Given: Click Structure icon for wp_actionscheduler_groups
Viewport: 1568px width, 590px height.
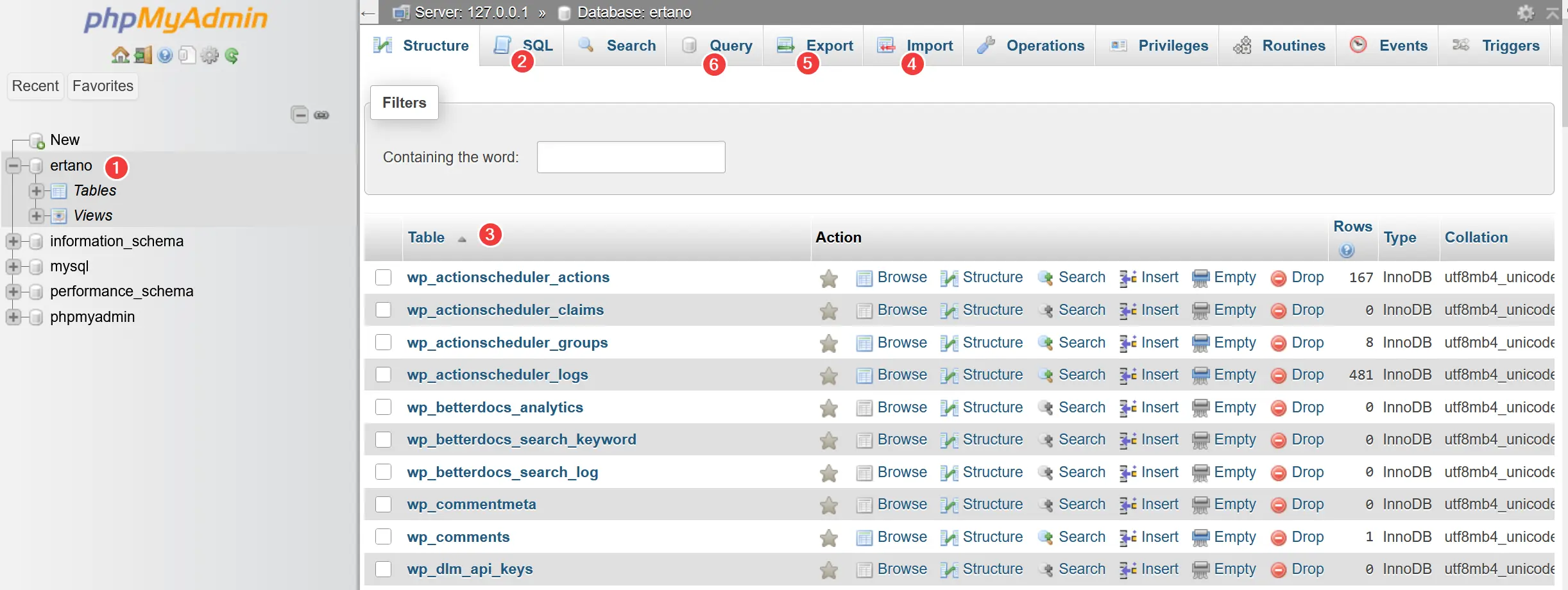Looking at the screenshot, I should [949, 343].
